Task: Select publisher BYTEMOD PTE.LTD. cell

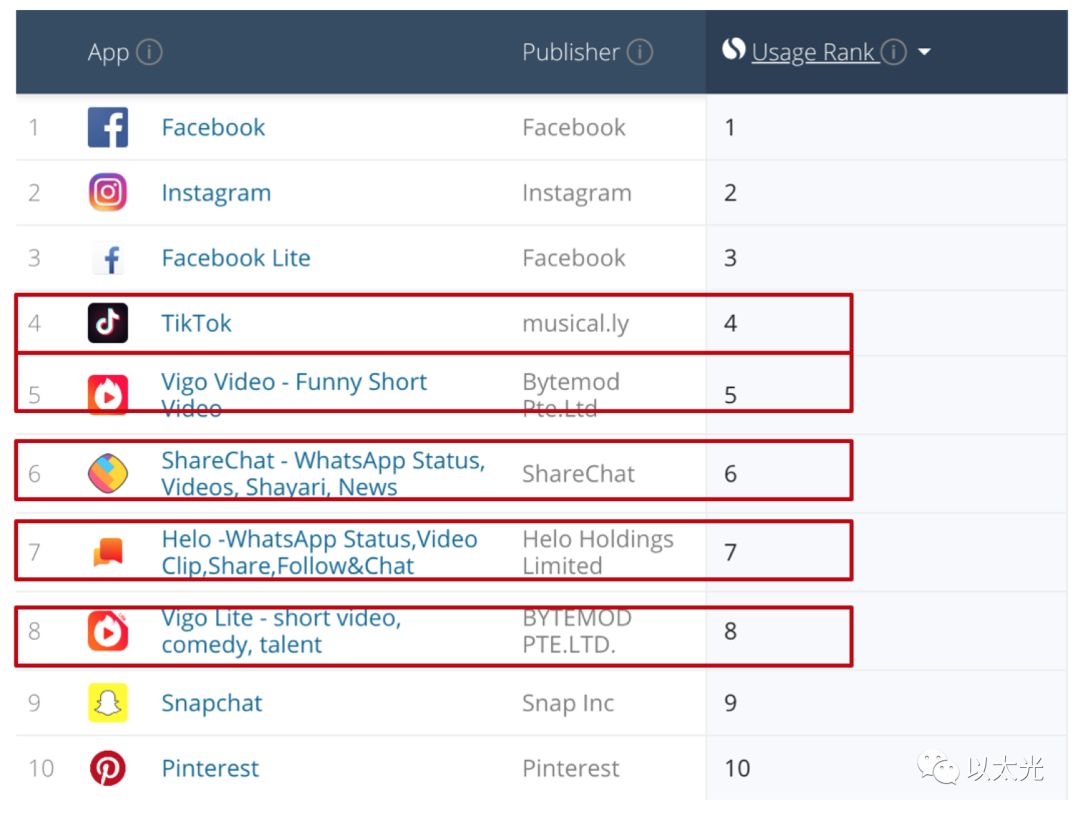Action: coord(577,631)
